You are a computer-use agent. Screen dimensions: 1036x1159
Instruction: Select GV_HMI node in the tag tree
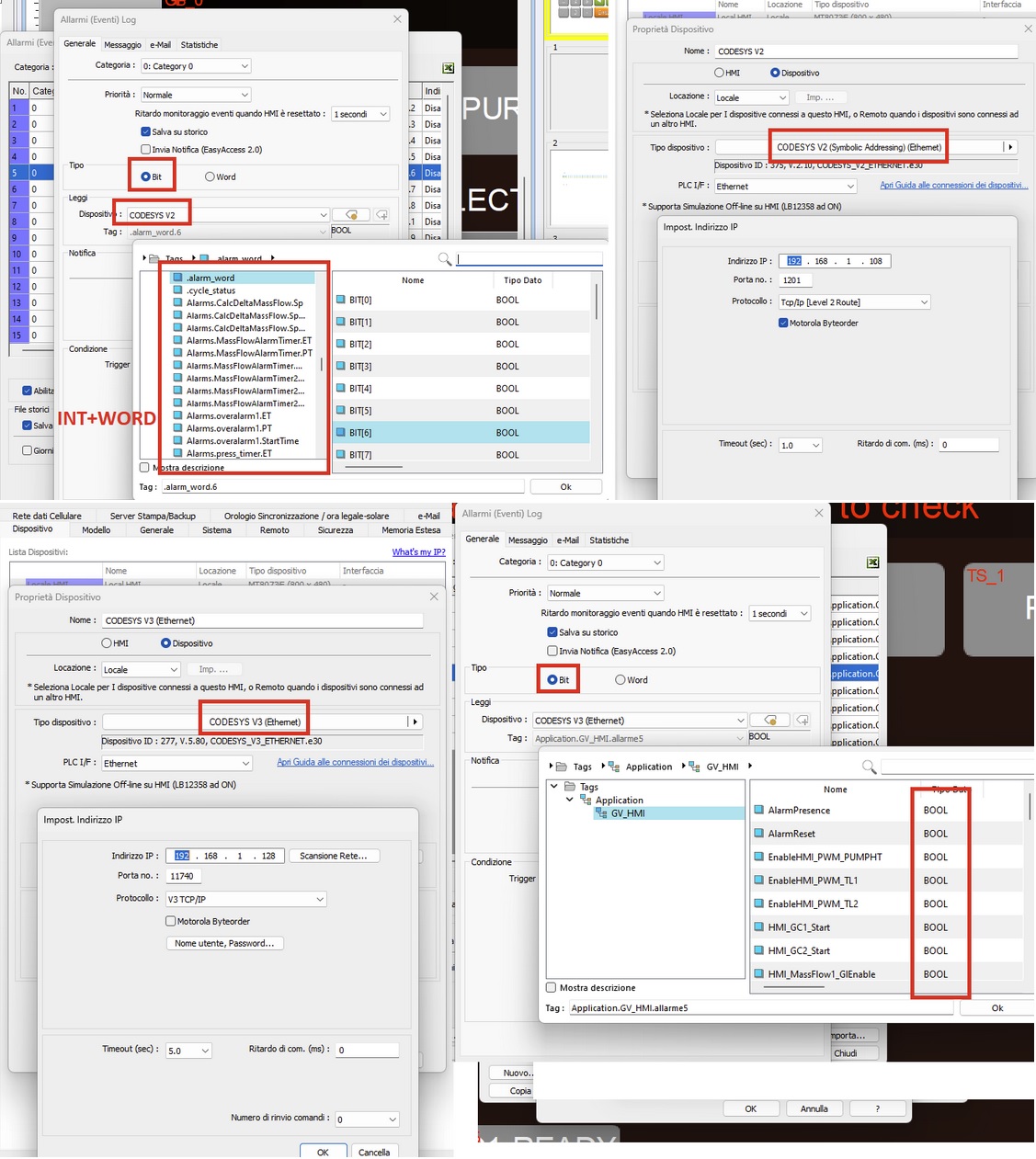pos(627,813)
